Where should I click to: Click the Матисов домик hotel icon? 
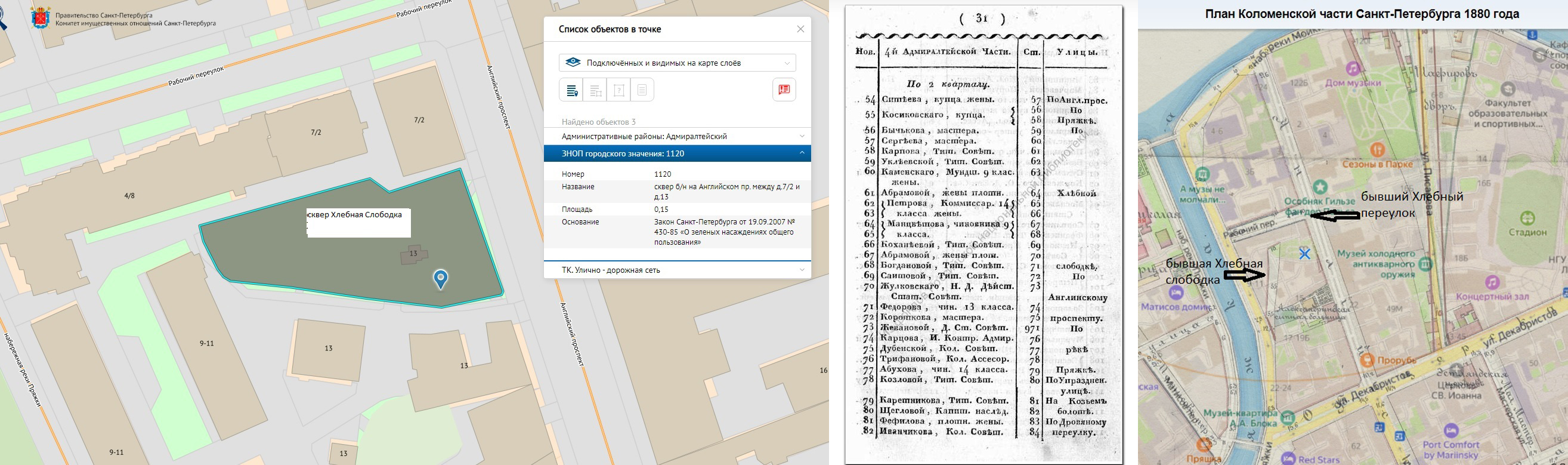(x=1176, y=292)
